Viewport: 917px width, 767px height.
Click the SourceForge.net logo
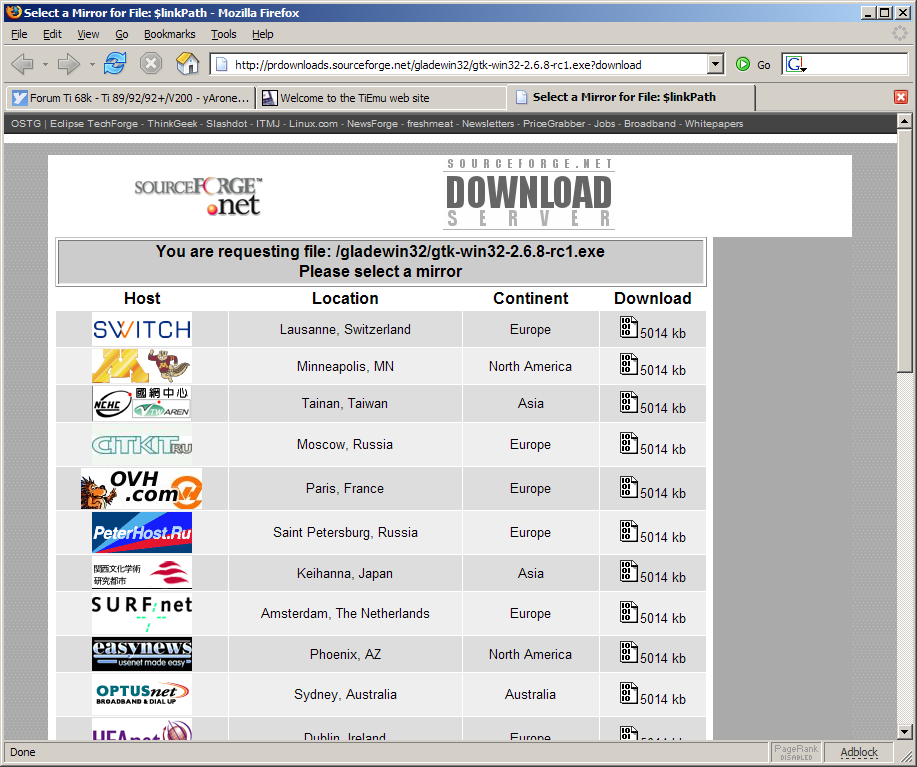click(199, 197)
